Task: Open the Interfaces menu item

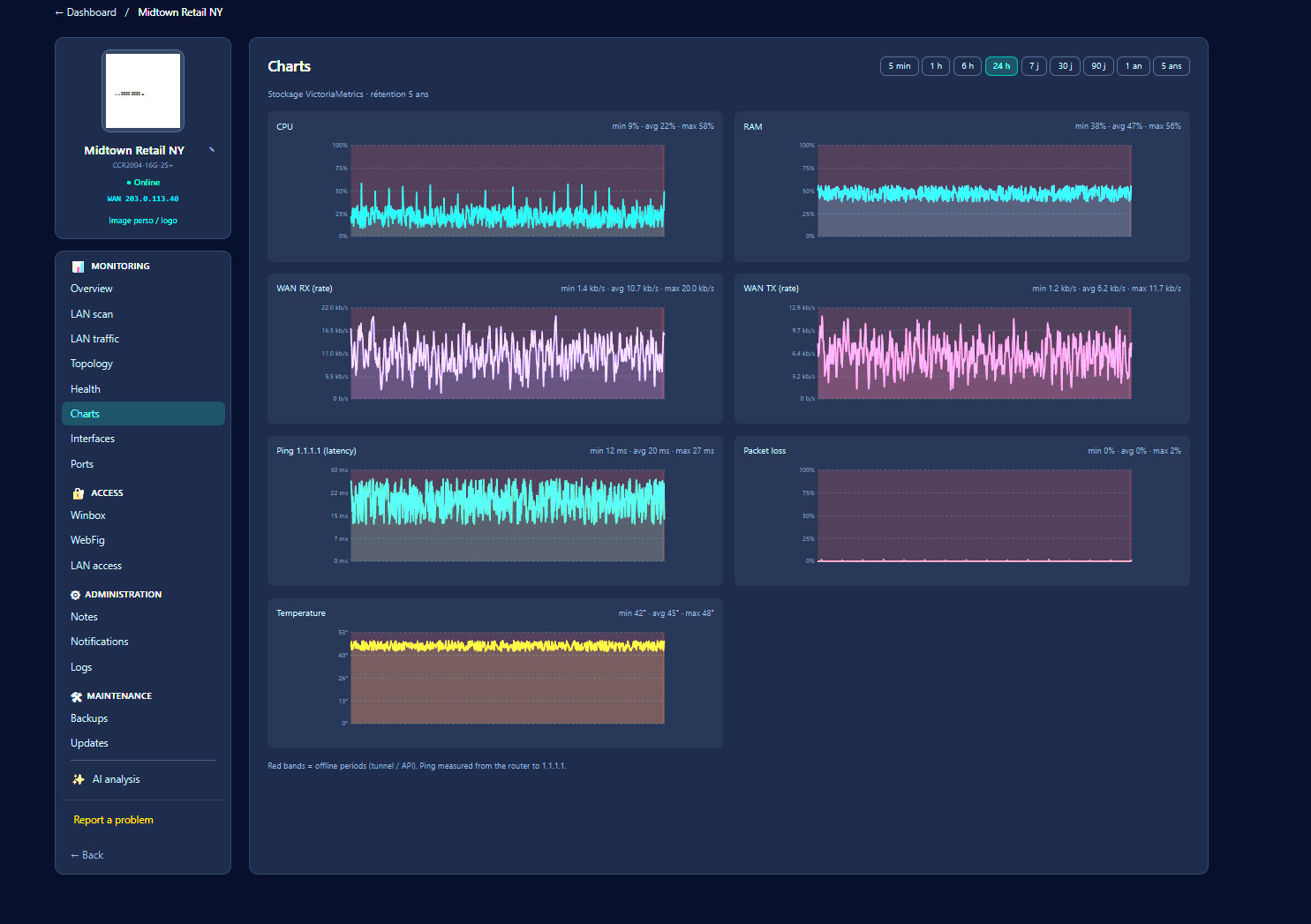Action: [x=93, y=439]
